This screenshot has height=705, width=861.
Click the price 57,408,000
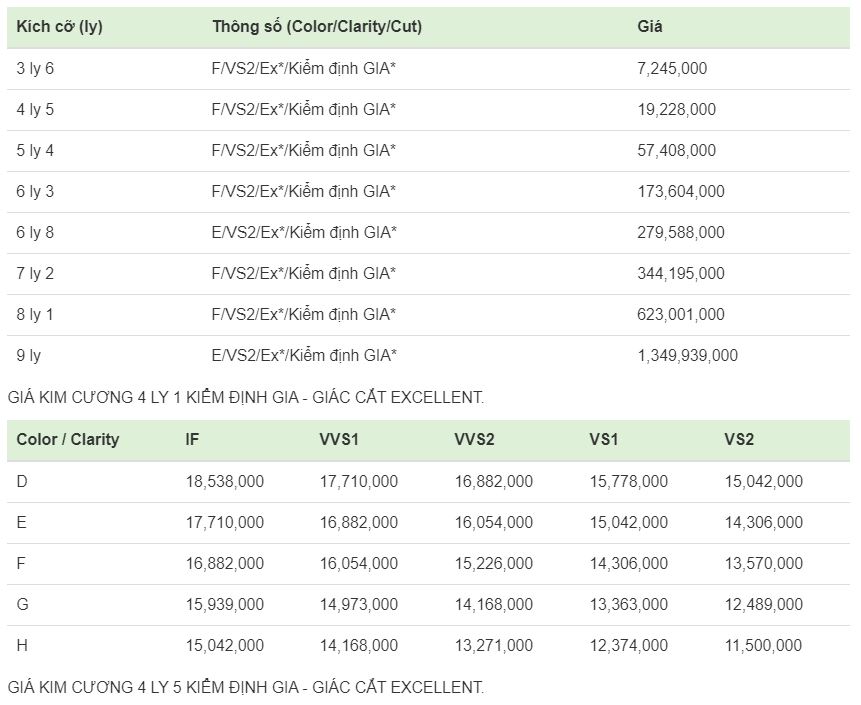point(677,150)
